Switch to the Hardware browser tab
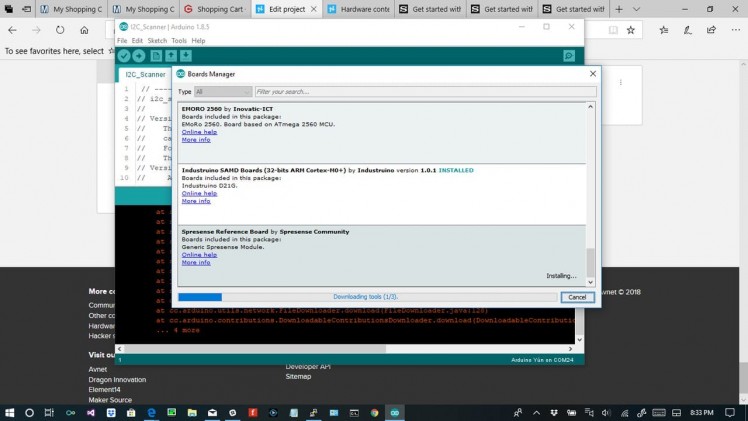 pos(358,9)
